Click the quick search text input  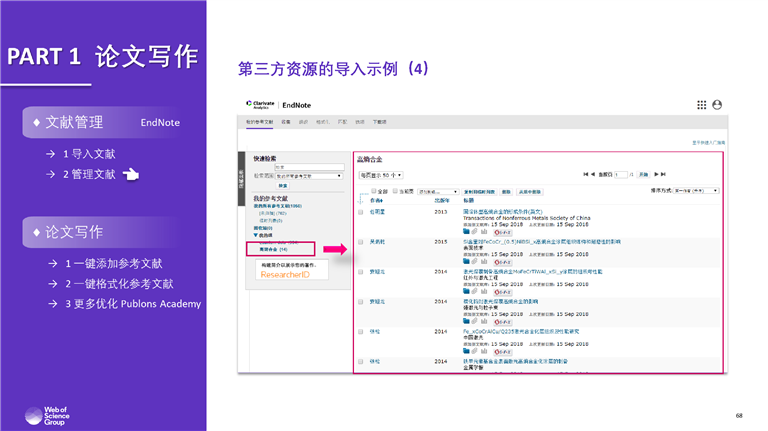click(x=310, y=167)
